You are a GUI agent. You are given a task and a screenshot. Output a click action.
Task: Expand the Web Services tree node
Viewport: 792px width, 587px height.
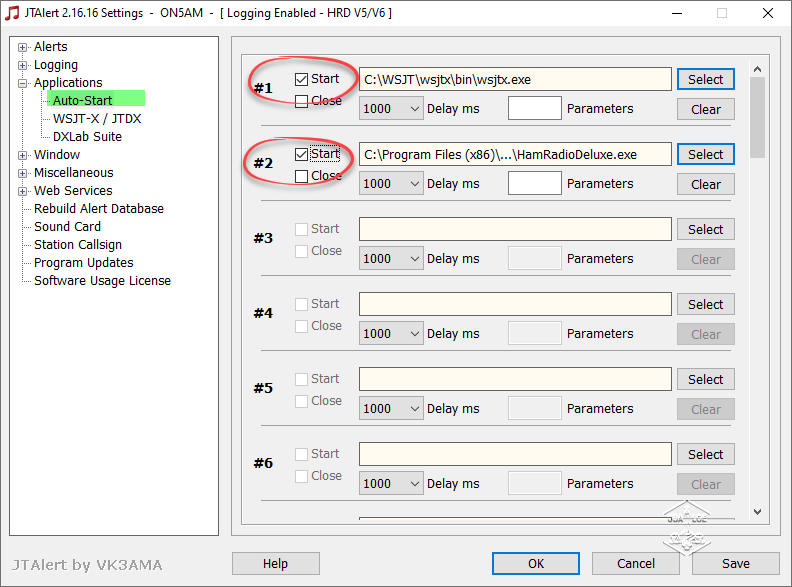tap(22, 191)
